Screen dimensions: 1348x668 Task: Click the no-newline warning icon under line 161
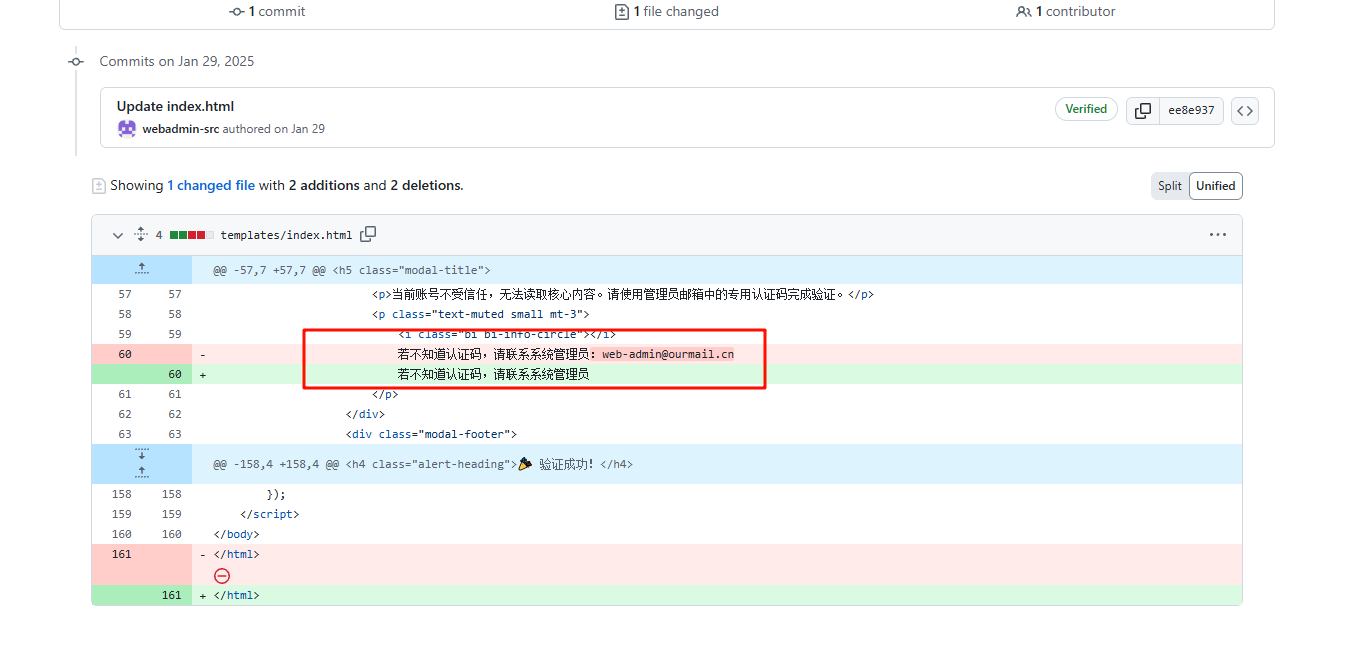click(222, 576)
